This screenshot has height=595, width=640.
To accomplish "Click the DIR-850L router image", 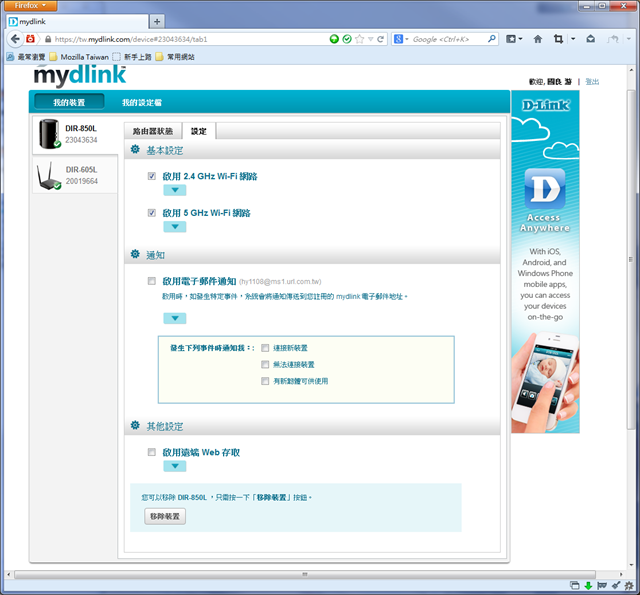I will [49, 134].
